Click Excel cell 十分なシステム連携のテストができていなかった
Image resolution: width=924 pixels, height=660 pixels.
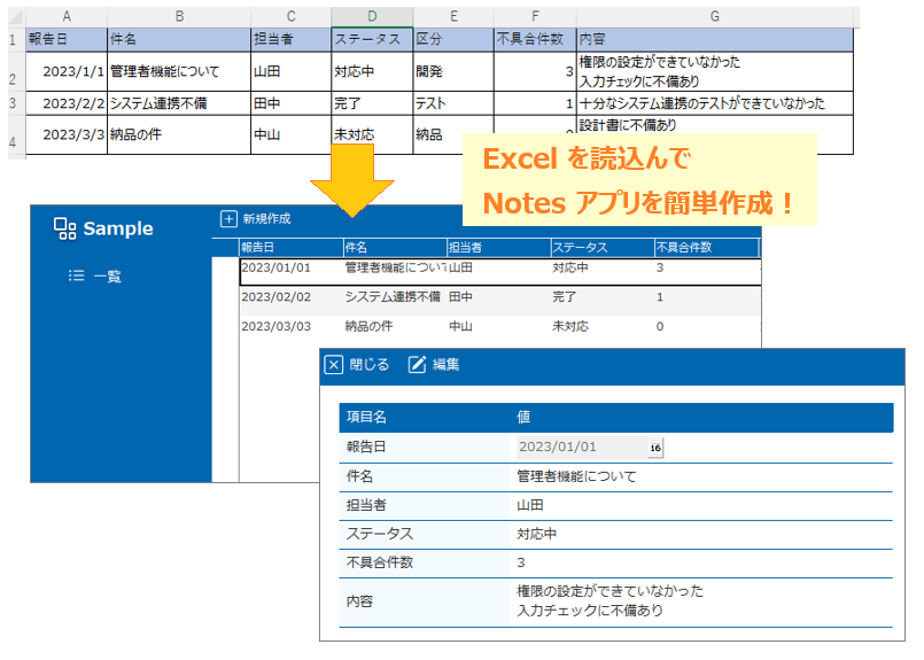(x=714, y=103)
